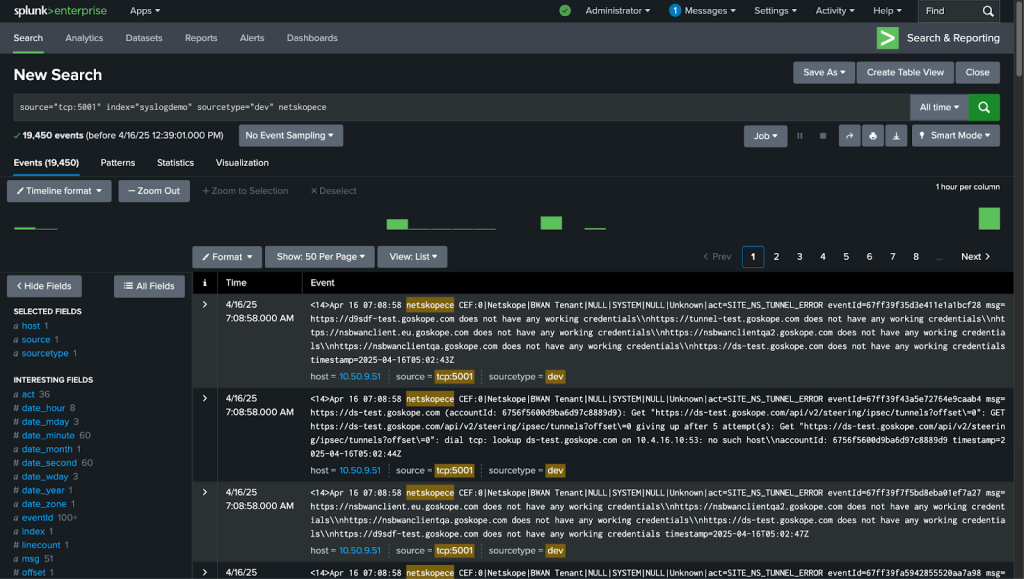Export results with the download icon
This screenshot has width=1024, height=579.
pos(896,136)
